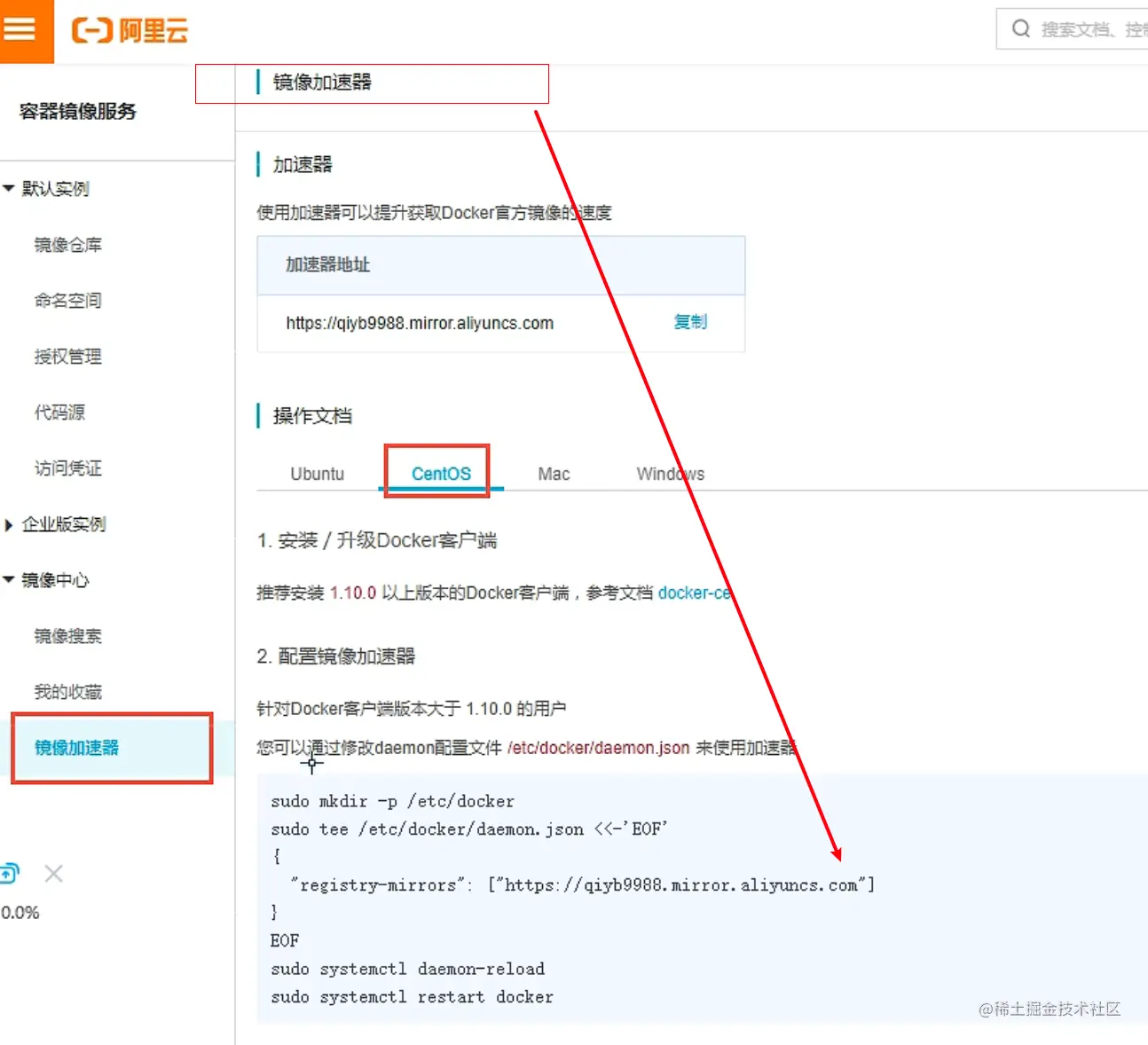This screenshot has width=1148, height=1045.
Task: Open 镜像搜索 in the sidebar
Action: [68, 636]
